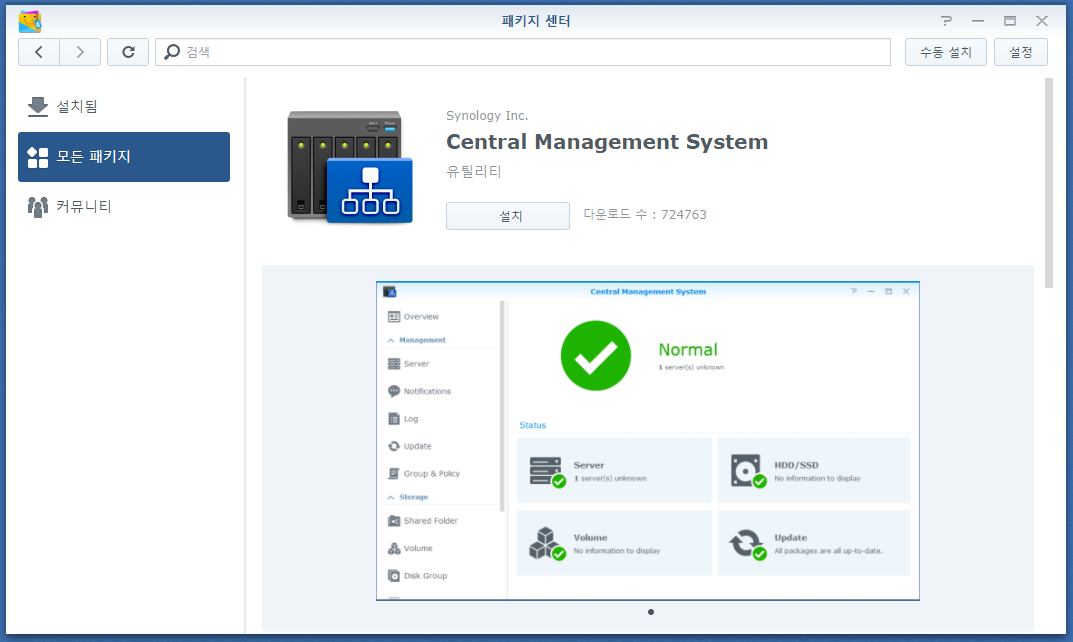Open 수동 설치 manual install
The height and width of the screenshot is (642, 1073).
tap(946, 52)
